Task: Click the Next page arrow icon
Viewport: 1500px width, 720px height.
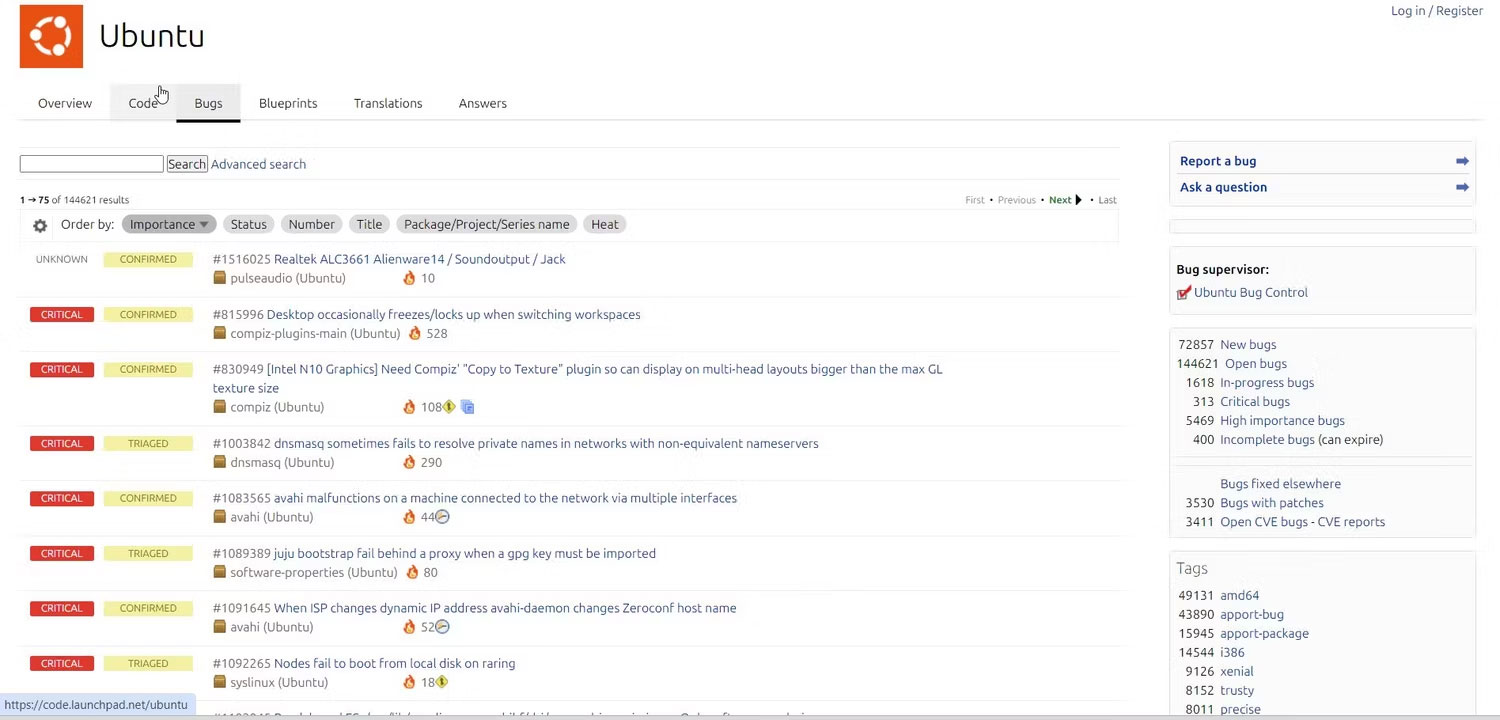Action: [1079, 200]
